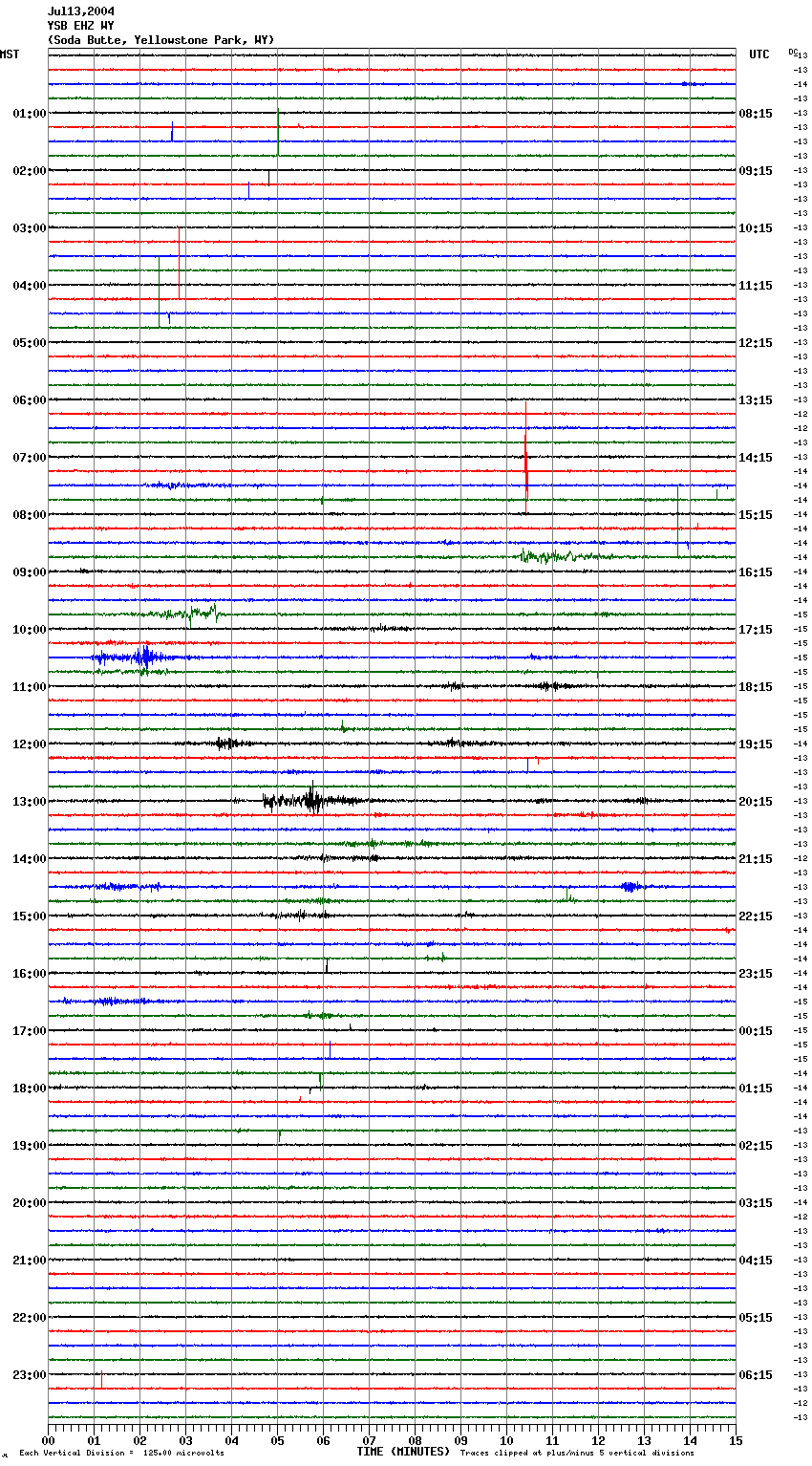Click the 03 tick on the minutes axis
812x1466 pixels.
point(185,1441)
